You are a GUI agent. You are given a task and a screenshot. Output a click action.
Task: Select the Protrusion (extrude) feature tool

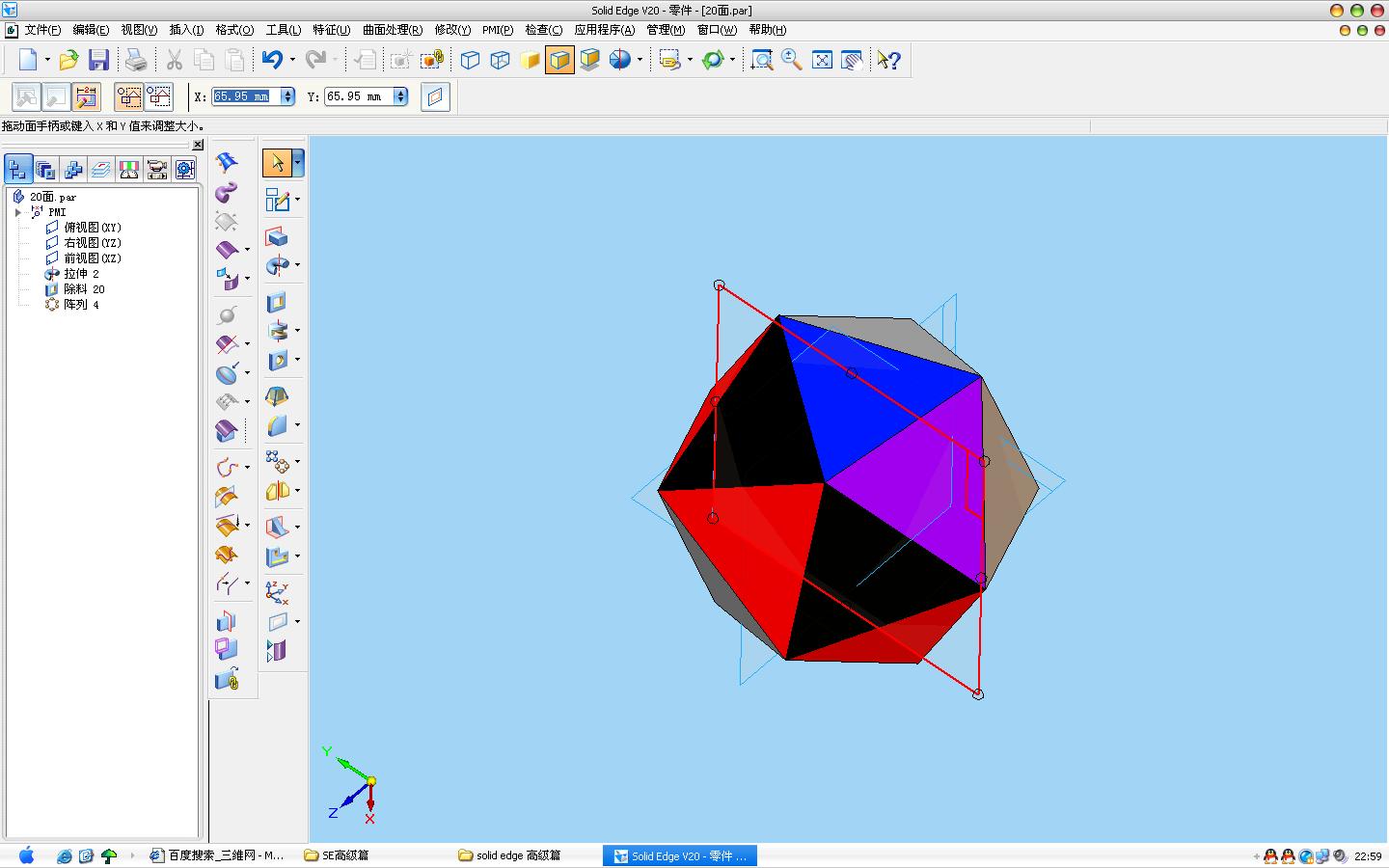(x=277, y=237)
